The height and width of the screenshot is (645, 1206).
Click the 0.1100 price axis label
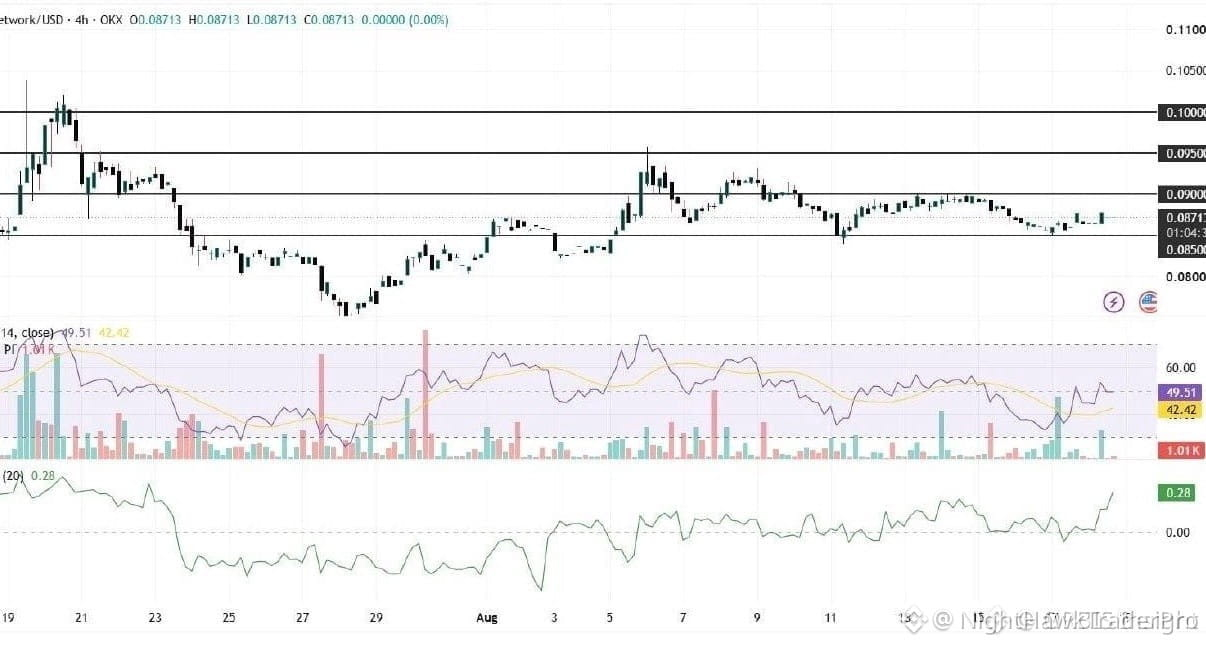1185,30
